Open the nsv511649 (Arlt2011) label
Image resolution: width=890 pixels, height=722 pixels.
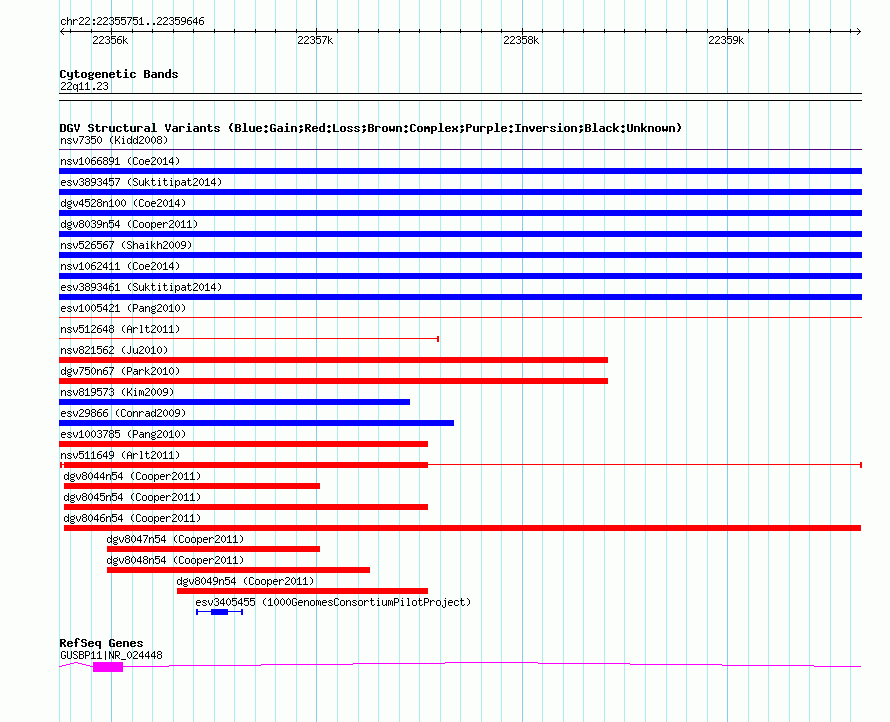pyautogui.click(x=120, y=455)
